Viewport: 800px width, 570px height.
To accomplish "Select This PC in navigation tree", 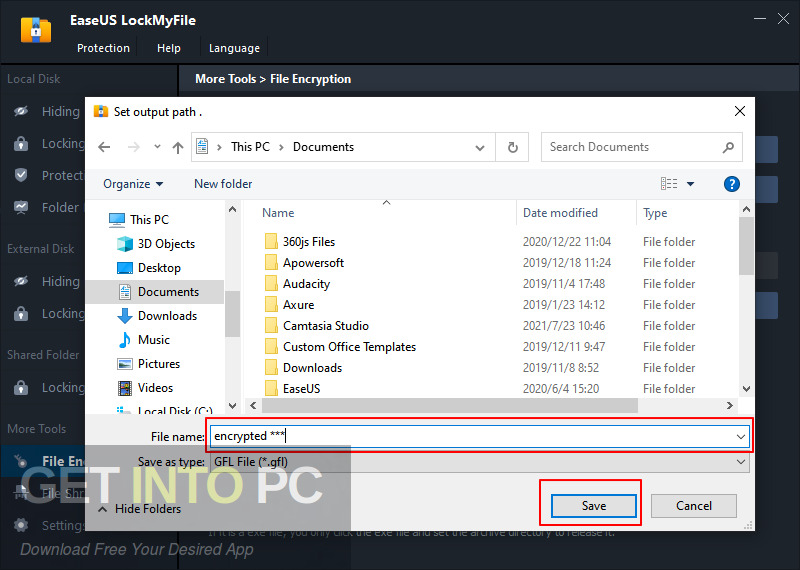I will point(139,219).
